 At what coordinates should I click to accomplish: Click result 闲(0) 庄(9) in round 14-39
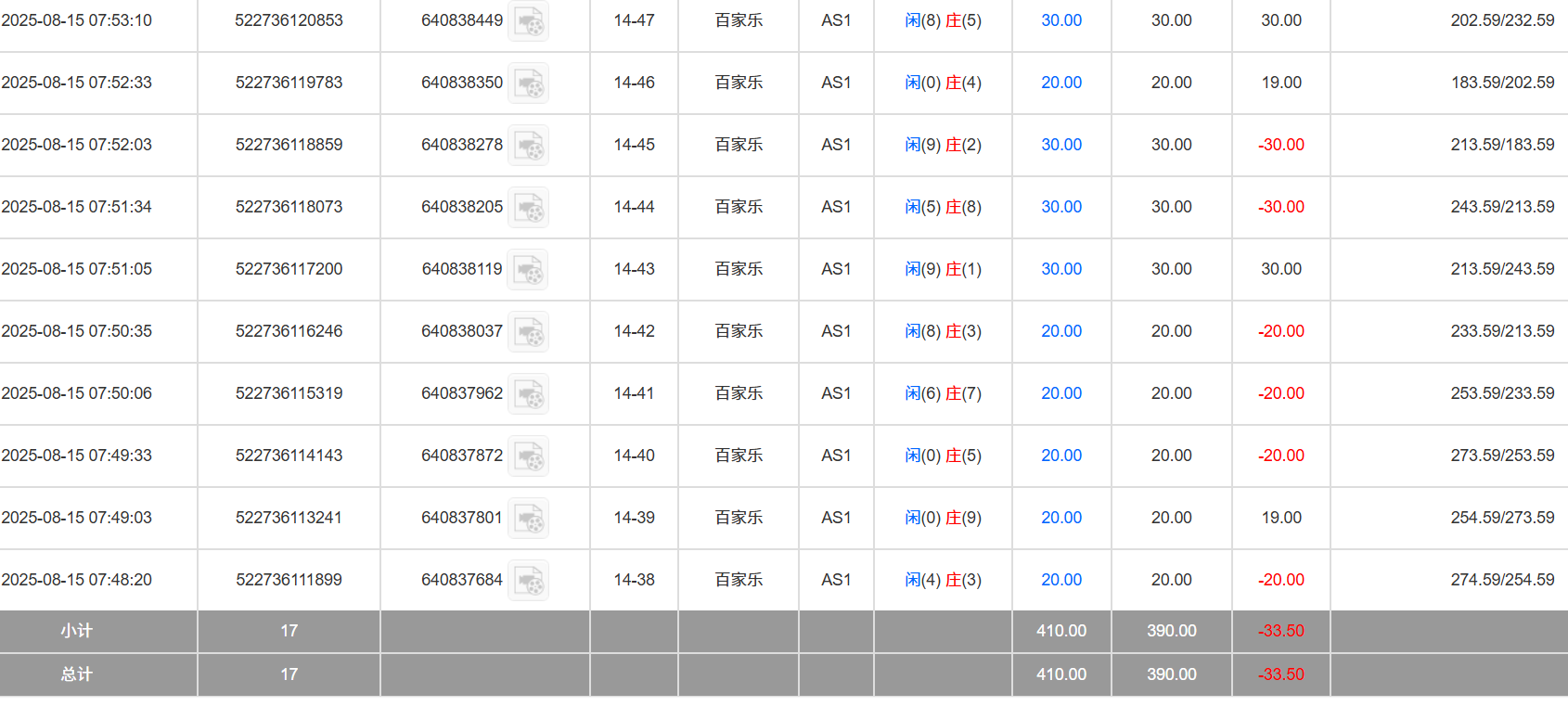tap(943, 518)
